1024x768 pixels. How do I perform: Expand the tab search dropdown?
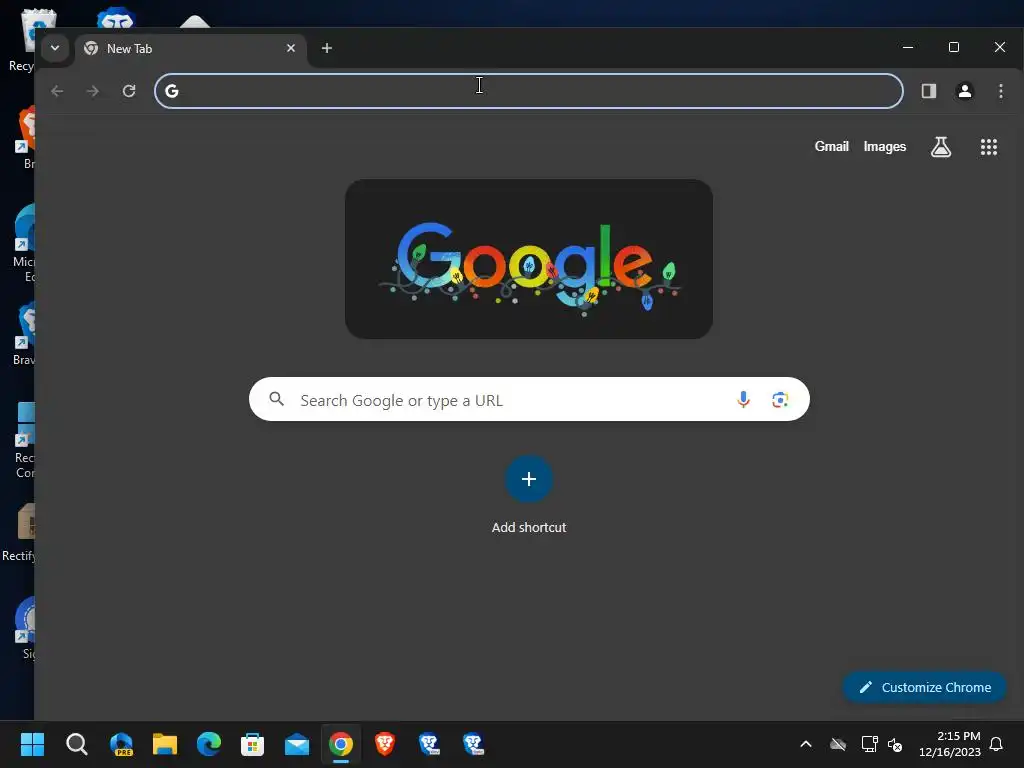(x=55, y=48)
